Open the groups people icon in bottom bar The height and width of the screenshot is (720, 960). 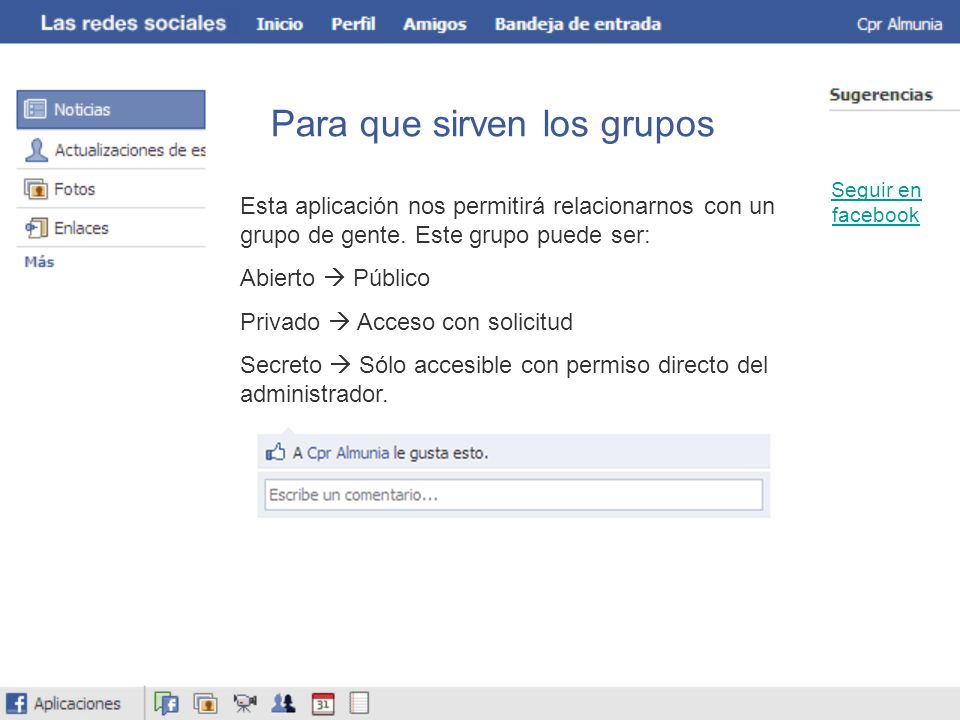(x=283, y=703)
